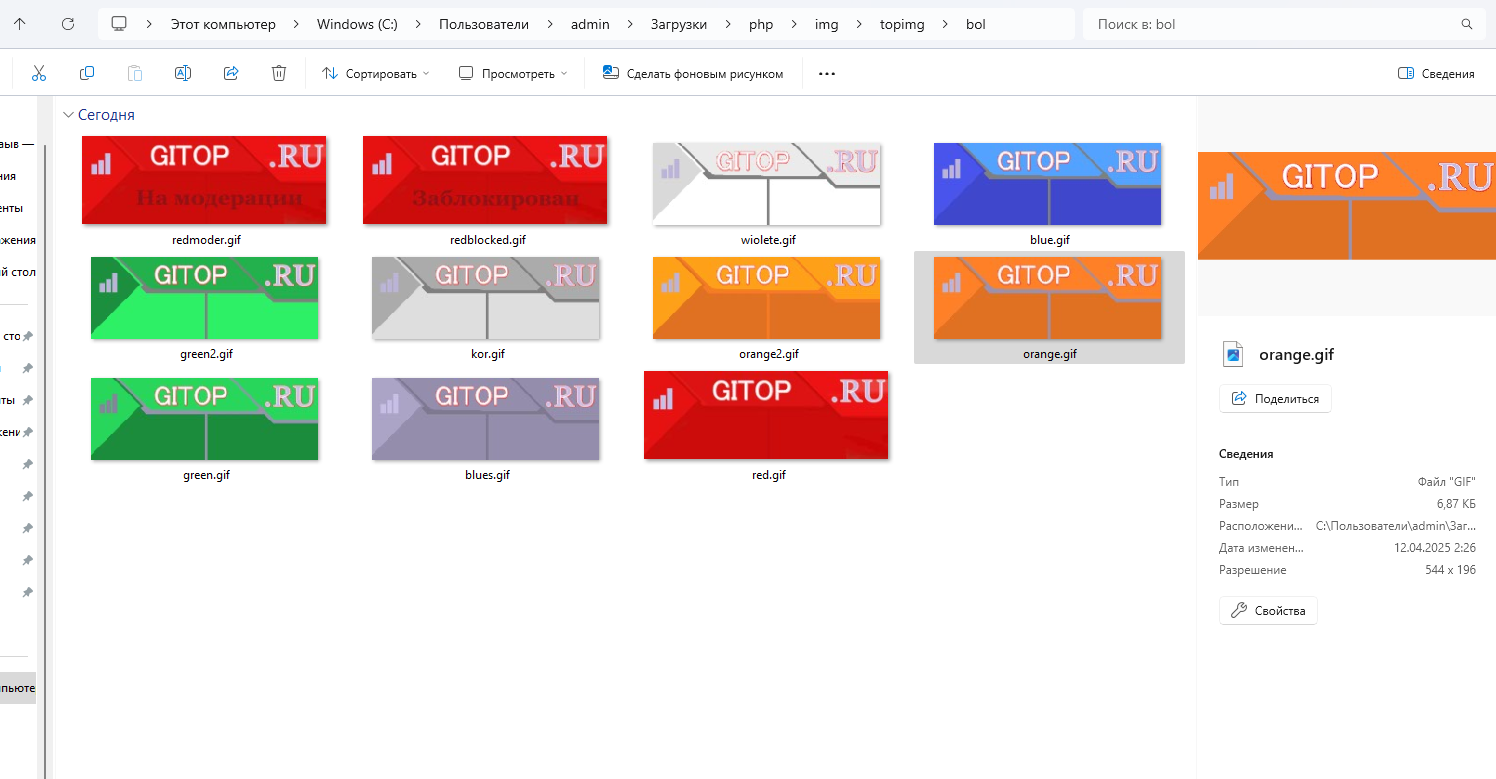Viewport: 1496px width, 779px height.
Task: Navigate to Загрузки in the address bar
Action: point(679,24)
